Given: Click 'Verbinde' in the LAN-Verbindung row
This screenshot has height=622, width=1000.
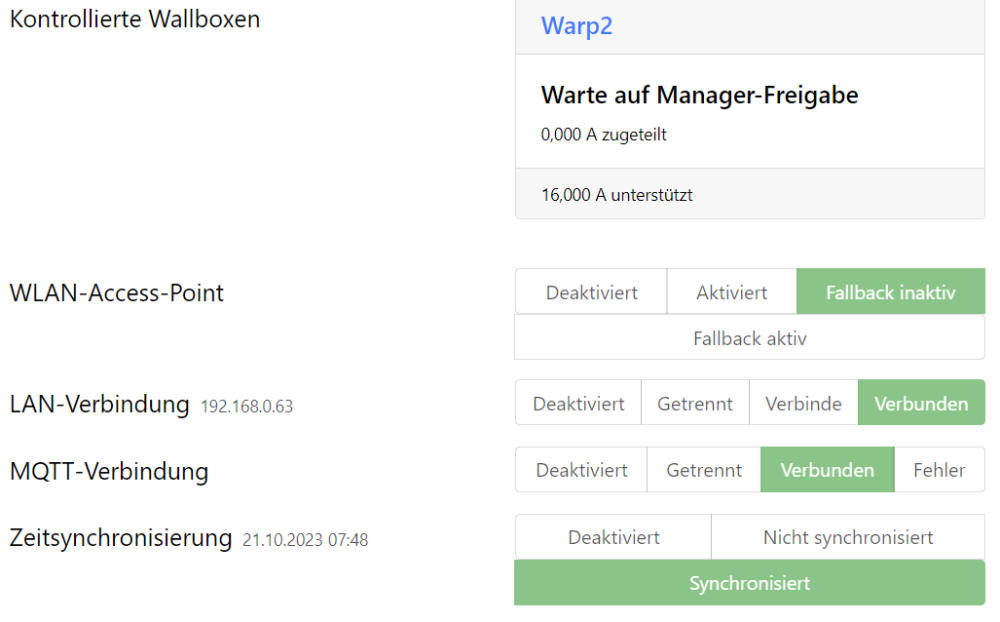Looking at the screenshot, I should coord(803,404).
